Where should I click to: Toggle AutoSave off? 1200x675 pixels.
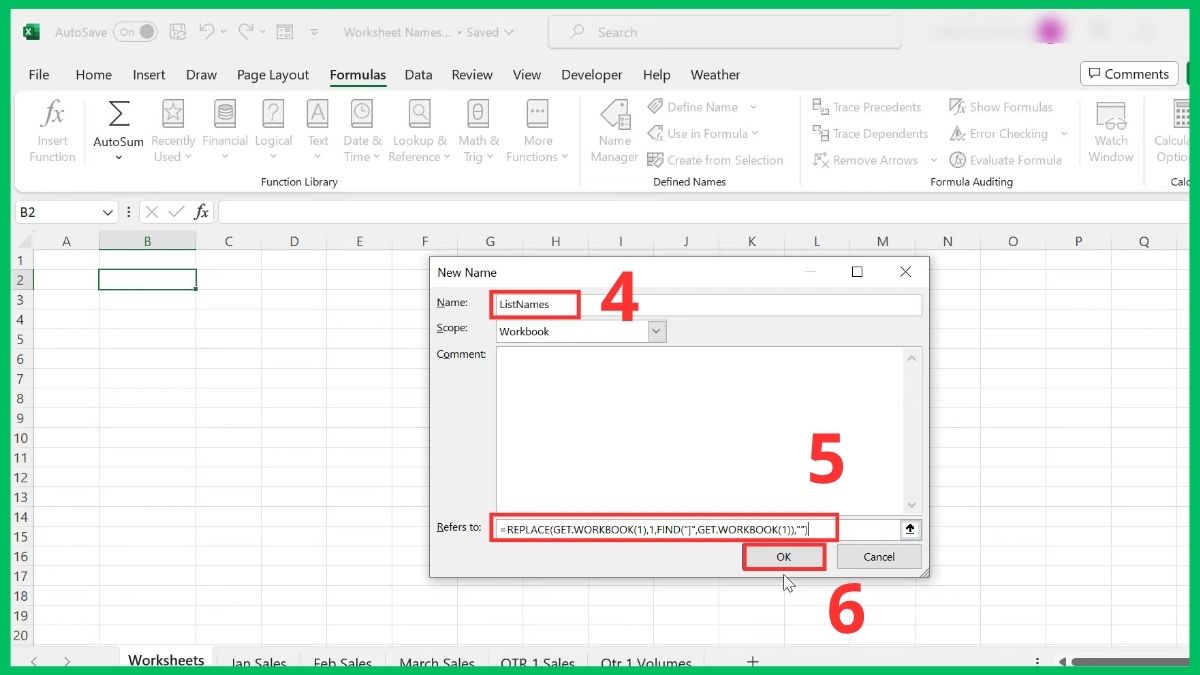[x=136, y=31]
